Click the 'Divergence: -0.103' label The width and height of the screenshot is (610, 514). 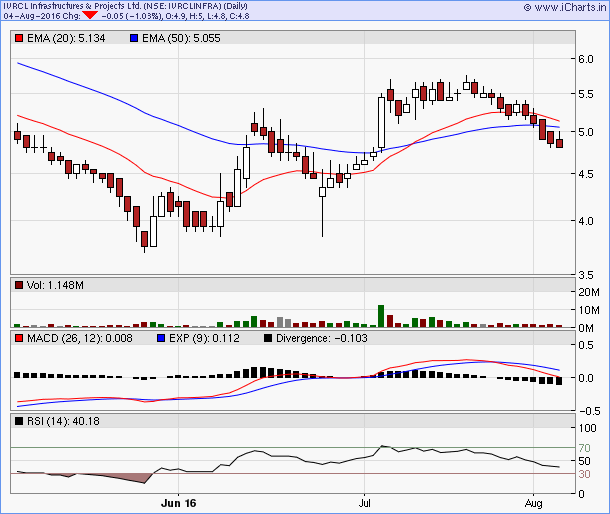coord(322,338)
